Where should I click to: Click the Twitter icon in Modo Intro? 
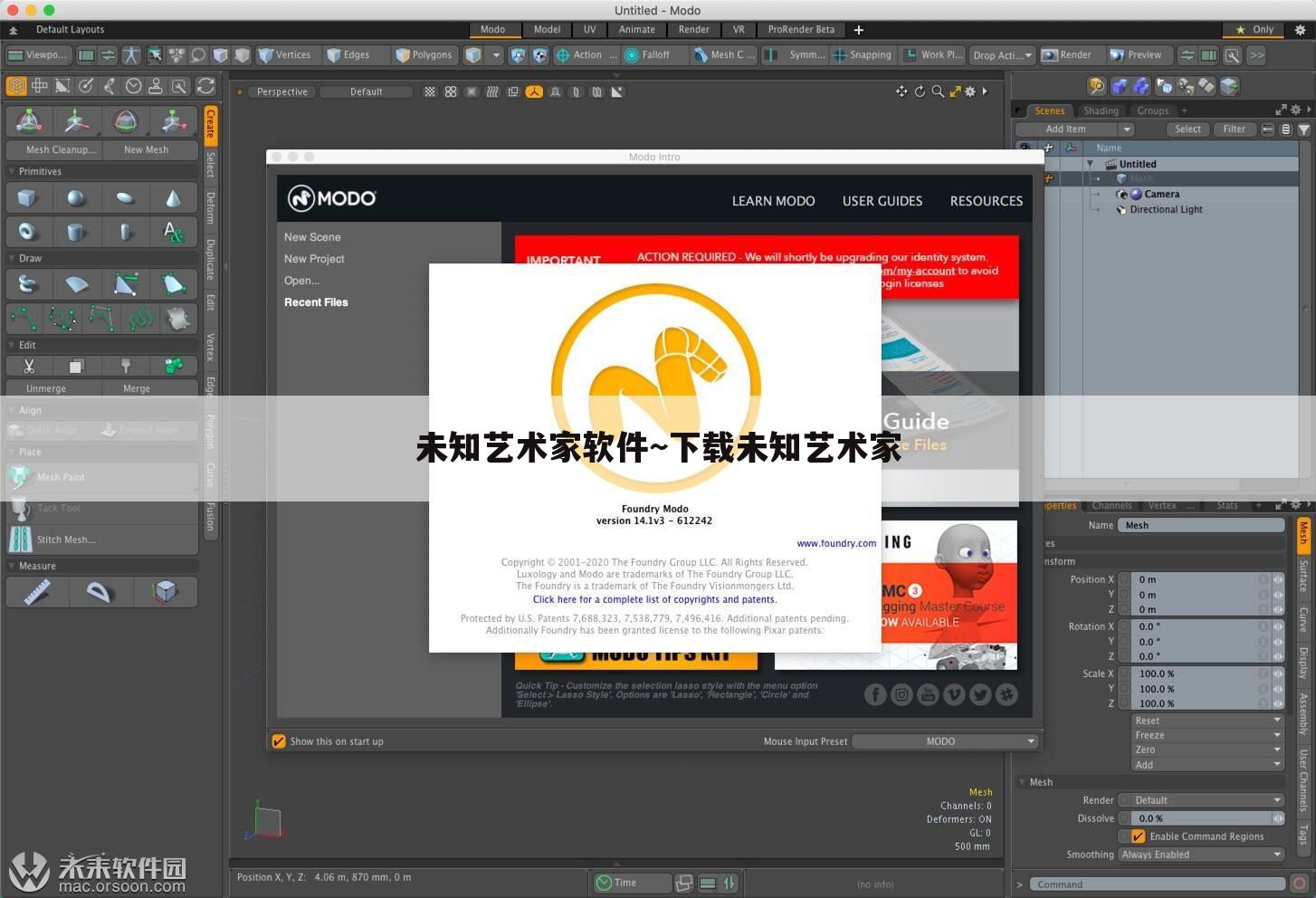pos(980,694)
